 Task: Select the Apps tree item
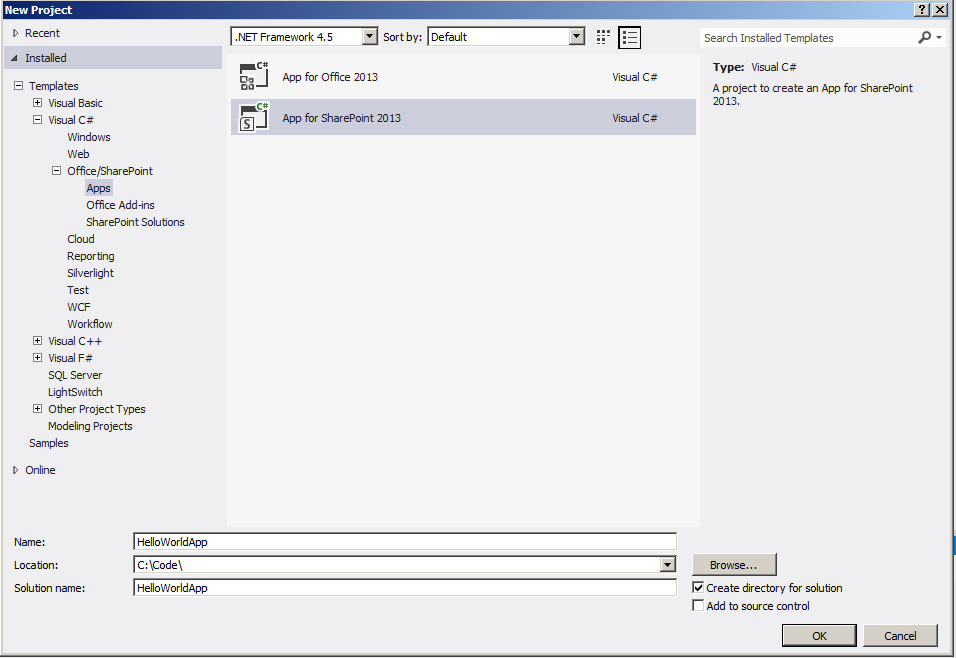(x=98, y=188)
